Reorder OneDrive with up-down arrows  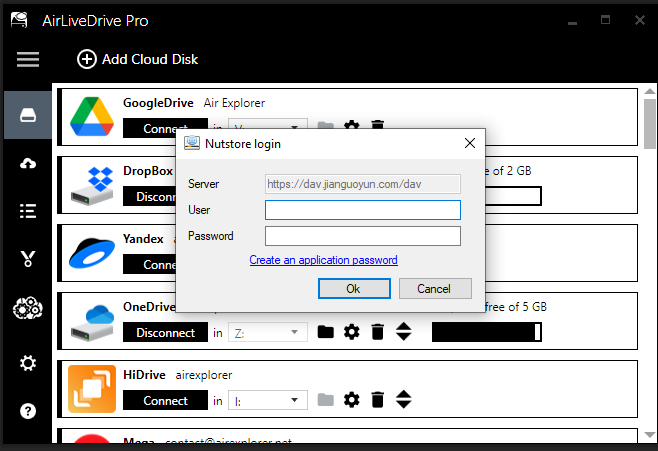tap(404, 331)
